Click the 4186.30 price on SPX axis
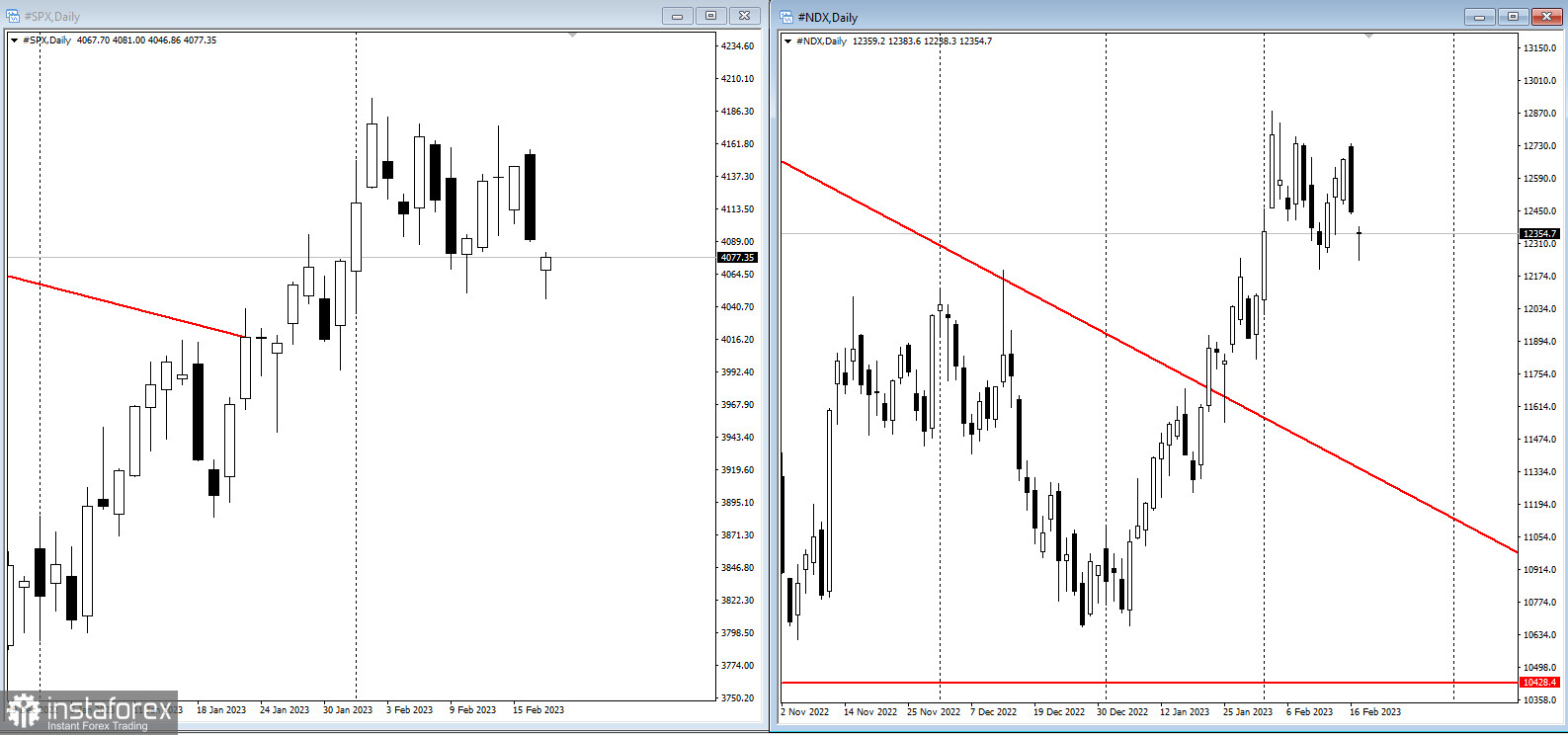Image resolution: width=1568 pixels, height=735 pixels. [x=737, y=112]
